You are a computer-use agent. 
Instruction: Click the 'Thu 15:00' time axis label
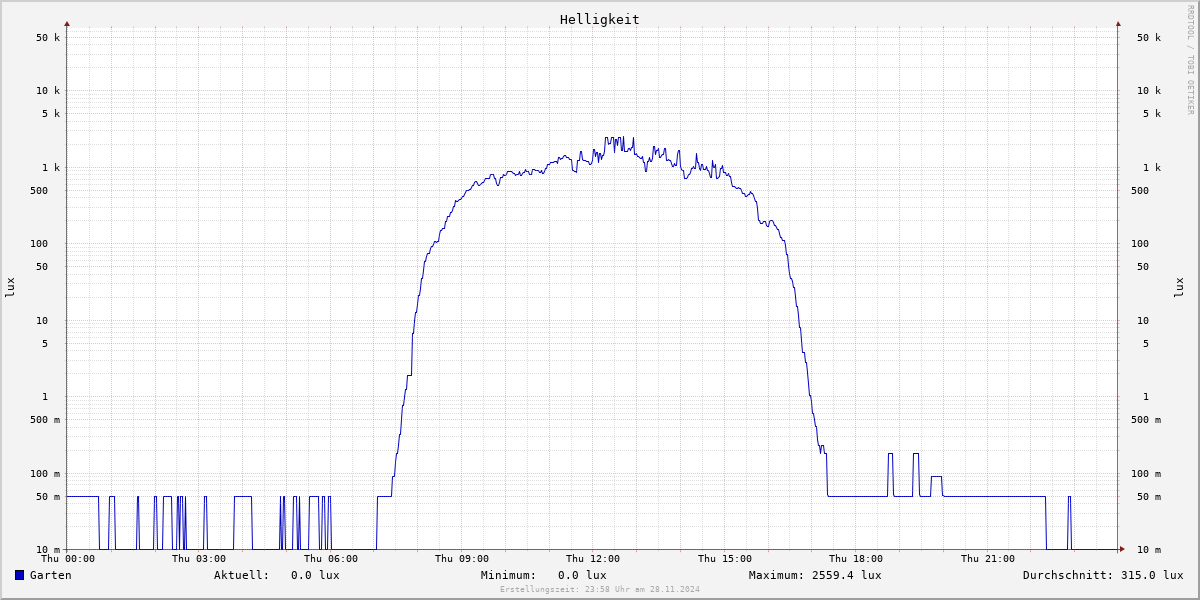pyautogui.click(x=725, y=559)
